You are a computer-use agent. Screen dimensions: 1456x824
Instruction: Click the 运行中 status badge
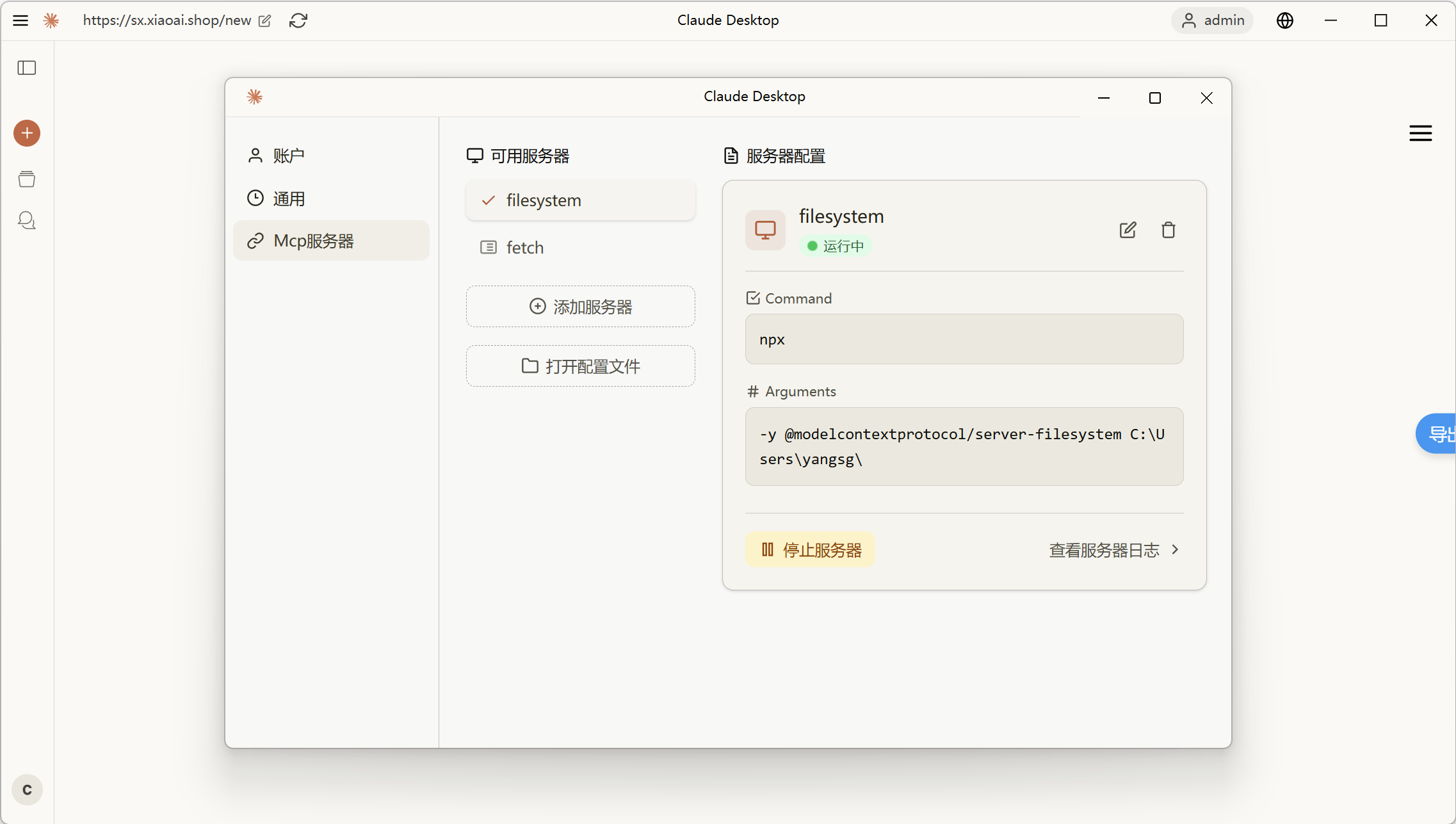[836, 246]
